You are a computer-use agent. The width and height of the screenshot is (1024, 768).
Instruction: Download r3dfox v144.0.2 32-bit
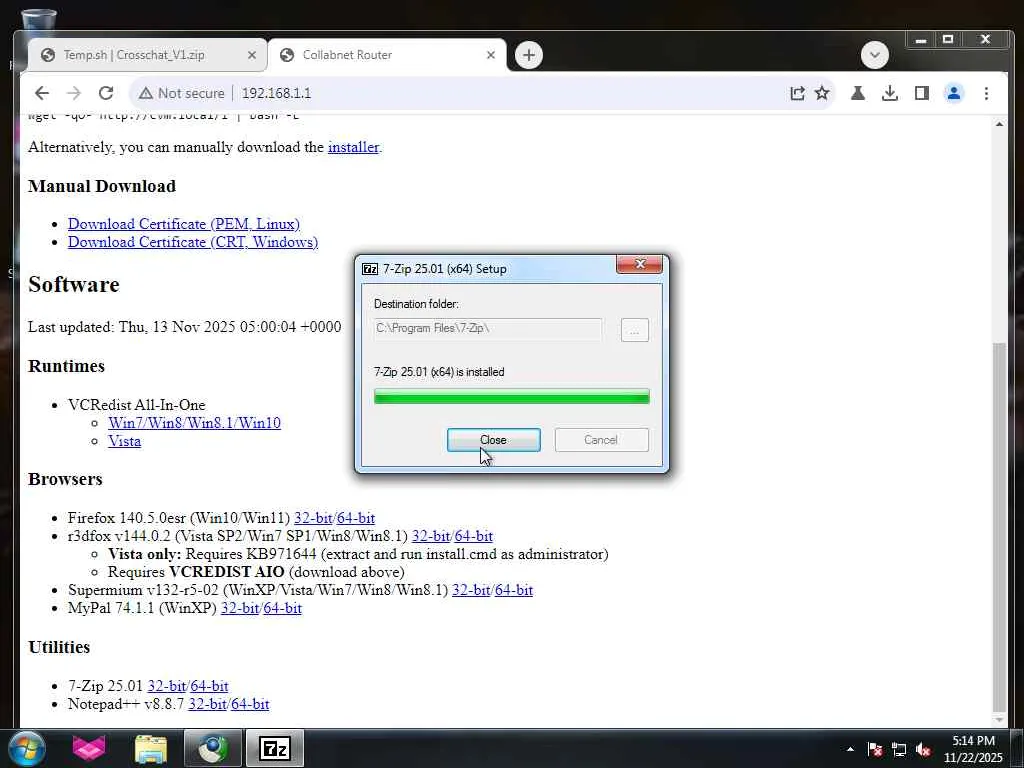[431, 536]
